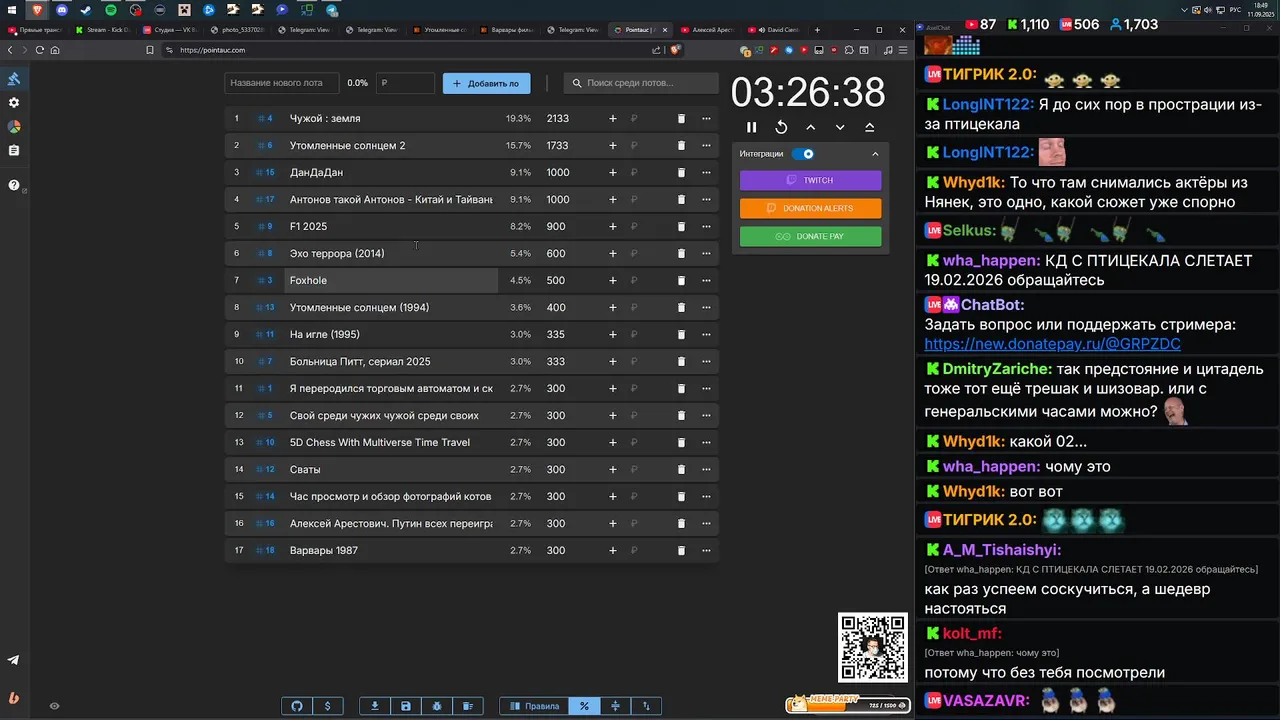Collapse the Интеграции panel
This screenshot has width=1280, height=720.
[875, 154]
